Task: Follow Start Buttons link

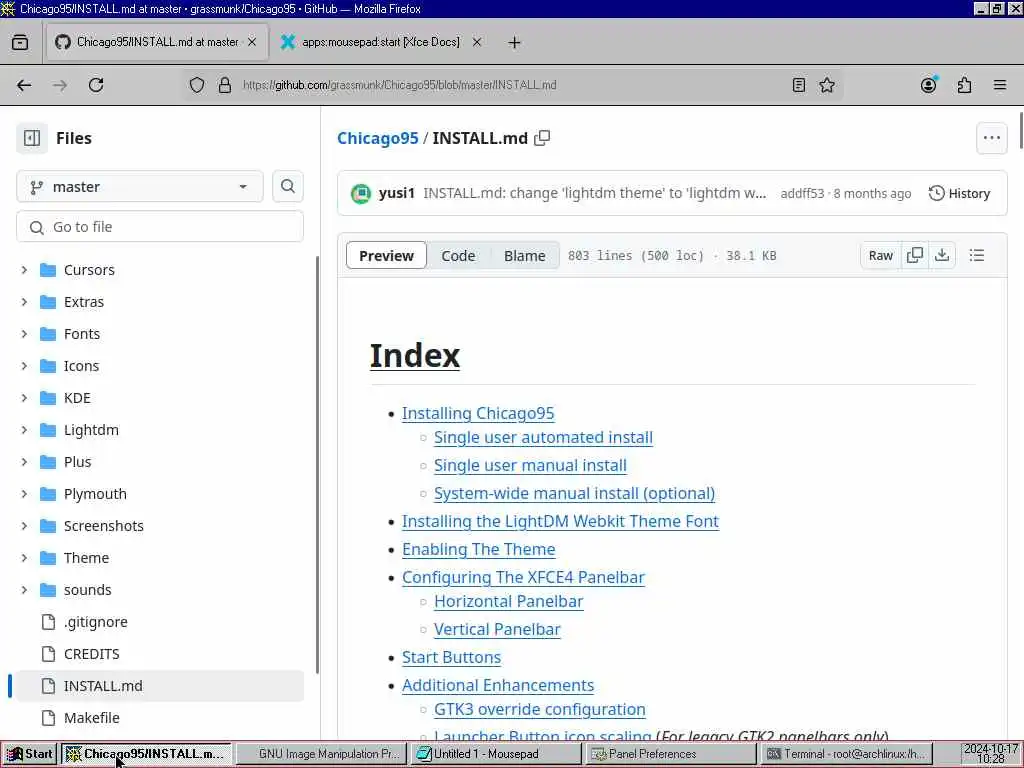Action: [451, 658]
